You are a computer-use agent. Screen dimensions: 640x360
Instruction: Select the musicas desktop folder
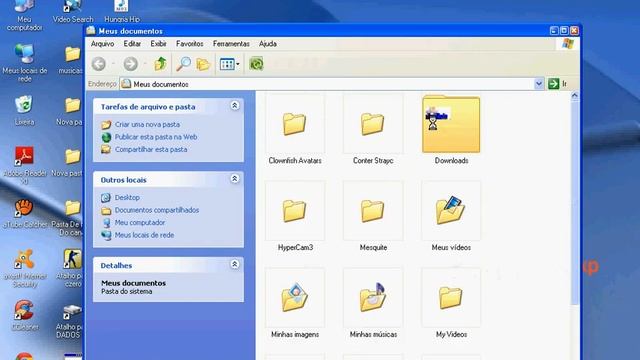point(71,60)
